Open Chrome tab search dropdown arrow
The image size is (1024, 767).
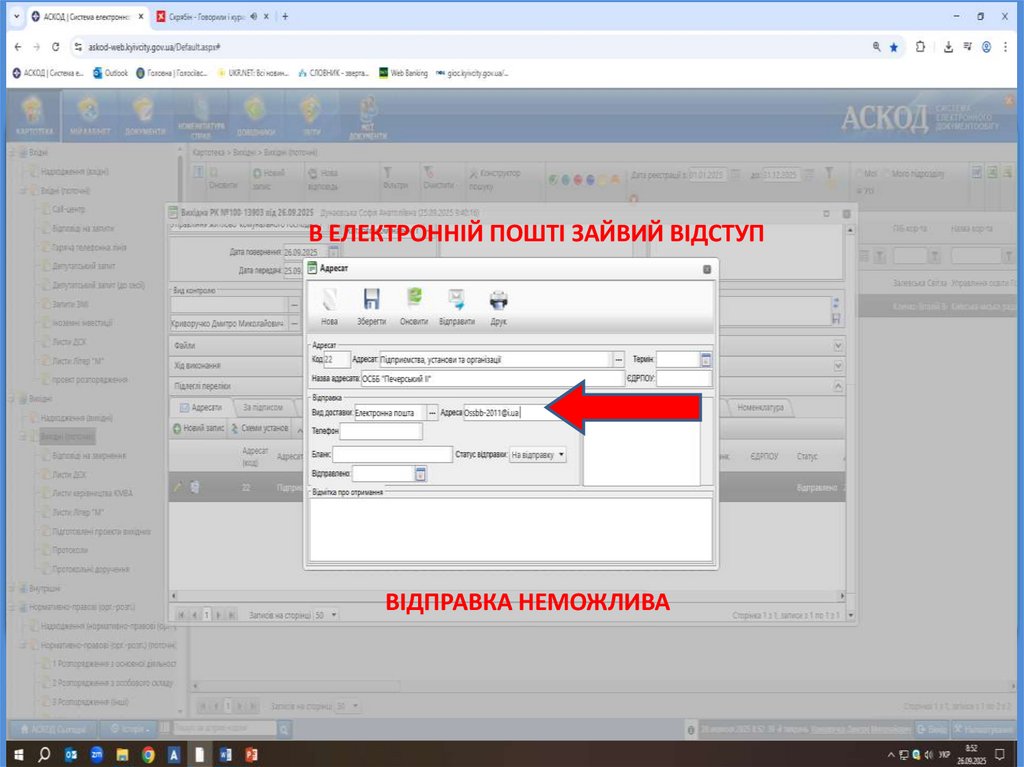(17, 16)
